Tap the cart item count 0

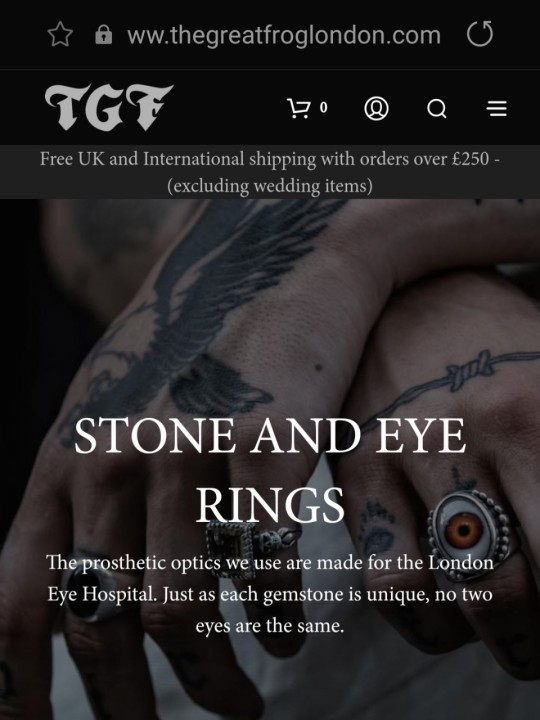324,107
